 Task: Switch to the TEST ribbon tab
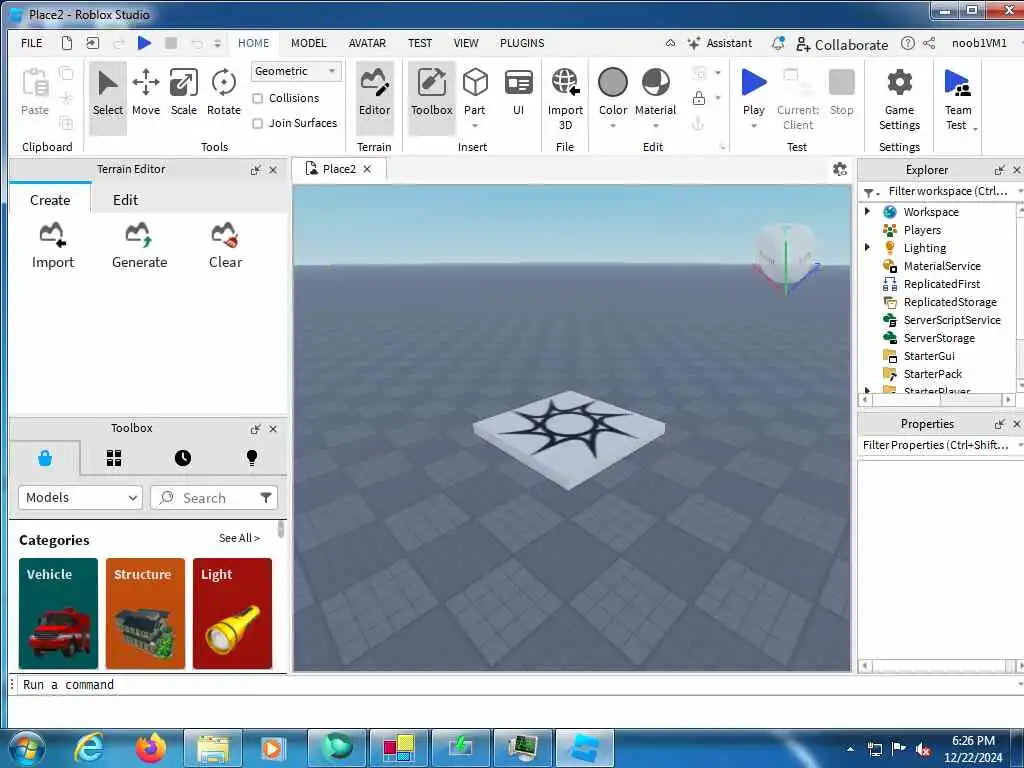tap(420, 43)
